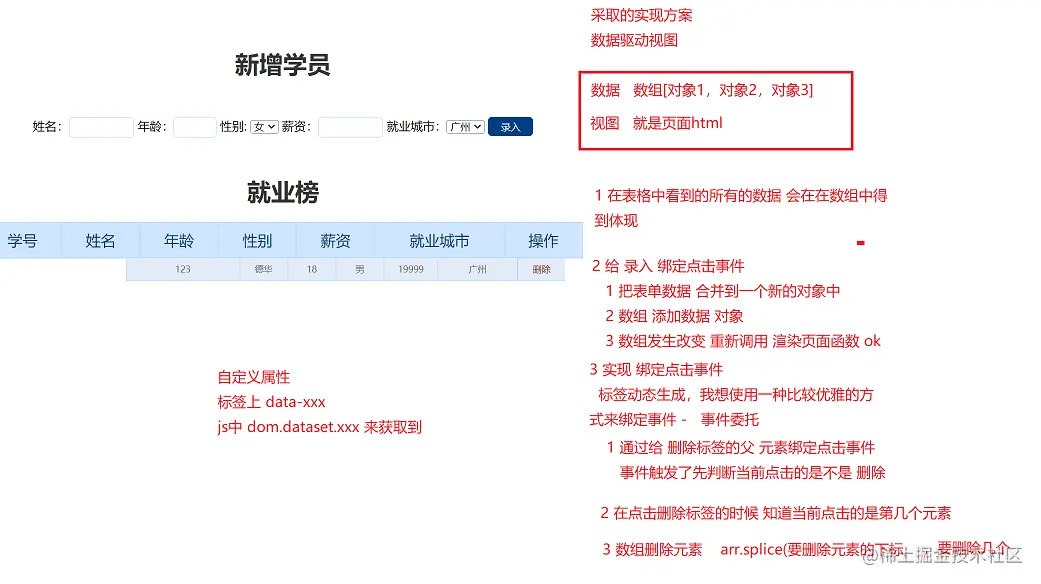1041x584 pixels.
Task: Click the 年龄 column header
Action: (179, 241)
